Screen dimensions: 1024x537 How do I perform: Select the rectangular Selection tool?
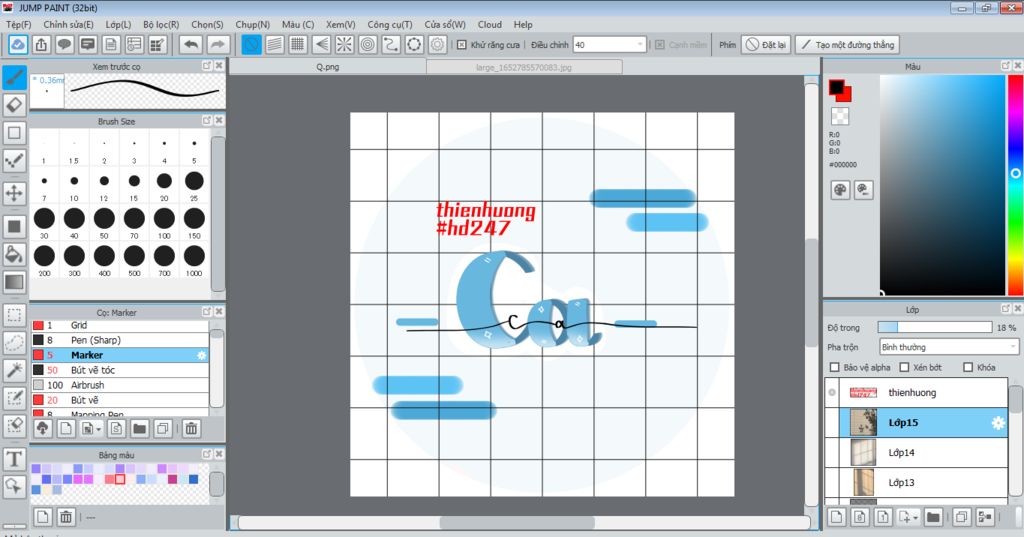pos(14,315)
